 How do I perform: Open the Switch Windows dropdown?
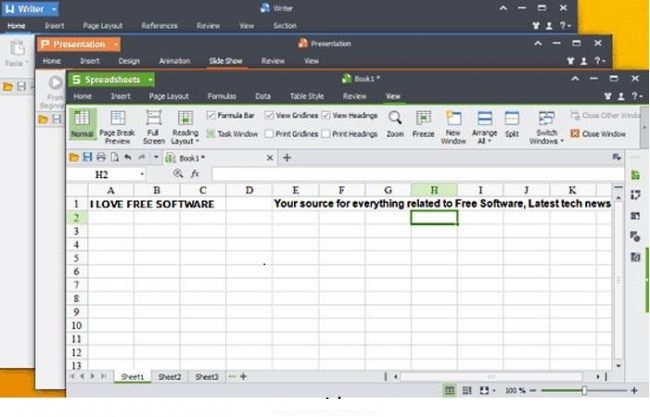click(546, 137)
